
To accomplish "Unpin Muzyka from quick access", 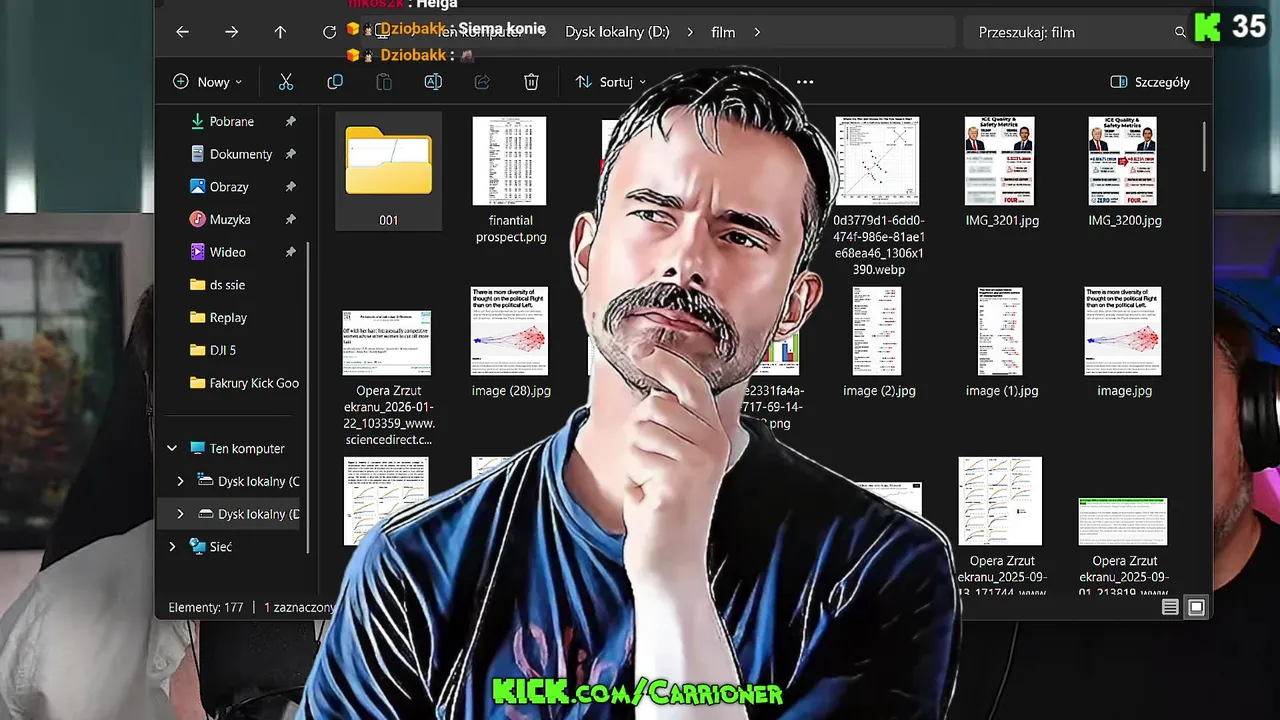I will [290, 219].
